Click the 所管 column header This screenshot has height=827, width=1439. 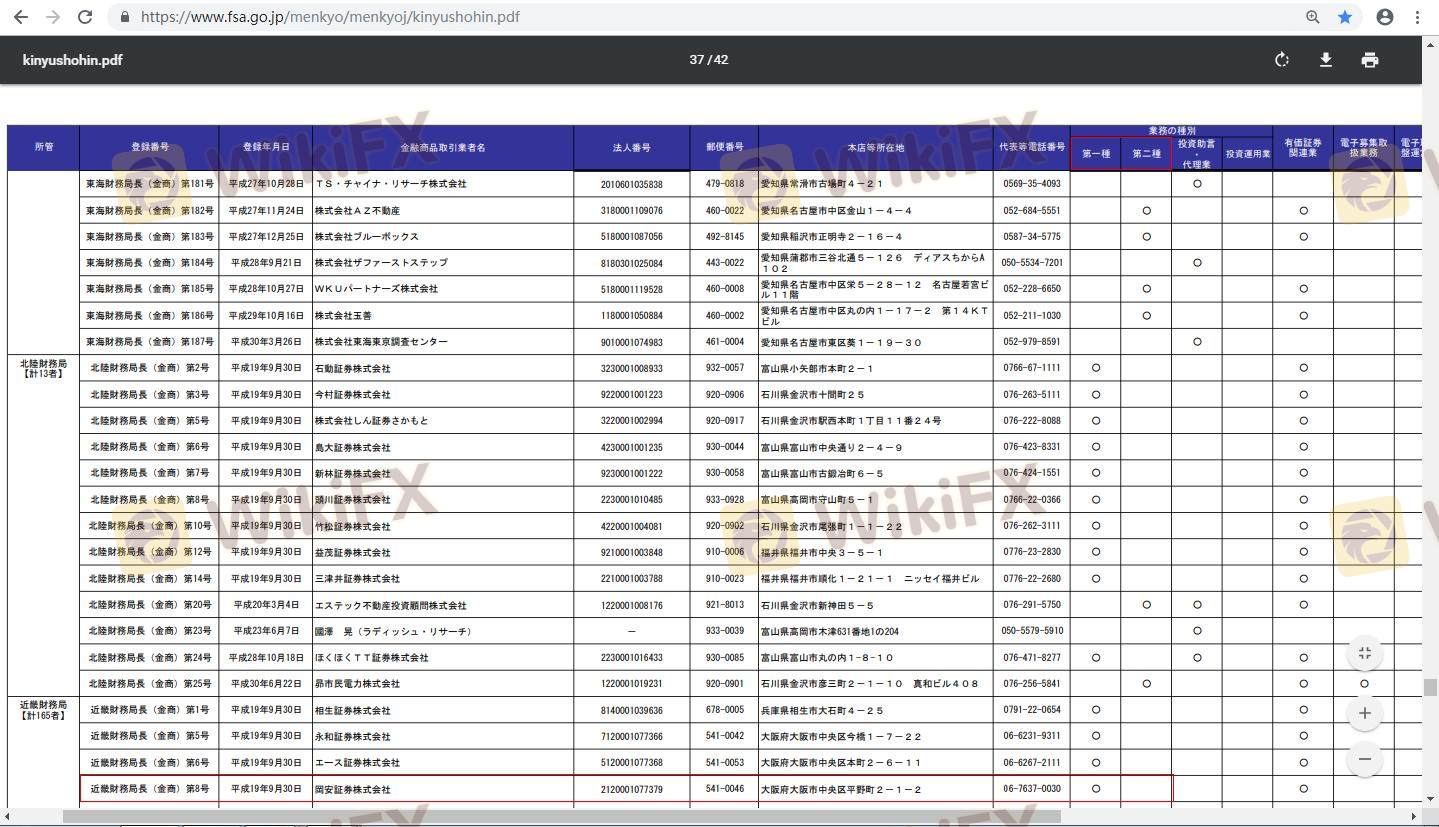[x=43, y=148]
